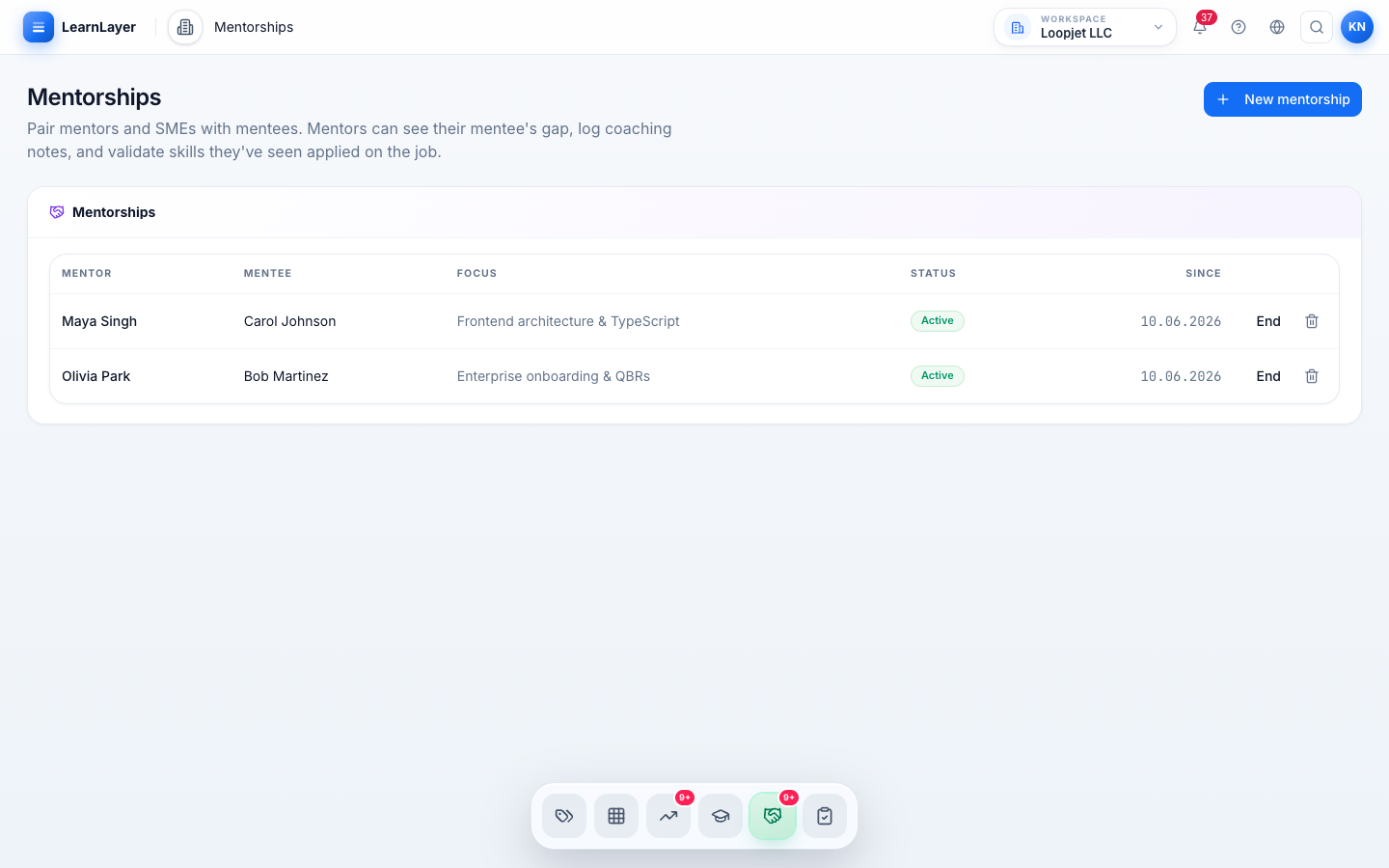Click the Status column header
This screenshot has height=868, width=1389.
934,274
